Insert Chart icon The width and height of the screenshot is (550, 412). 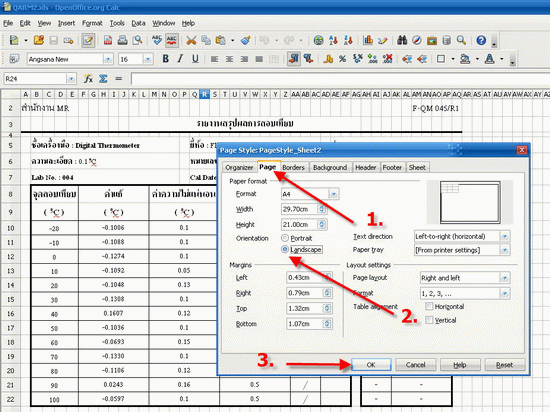pyautogui.click(x=368, y=40)
